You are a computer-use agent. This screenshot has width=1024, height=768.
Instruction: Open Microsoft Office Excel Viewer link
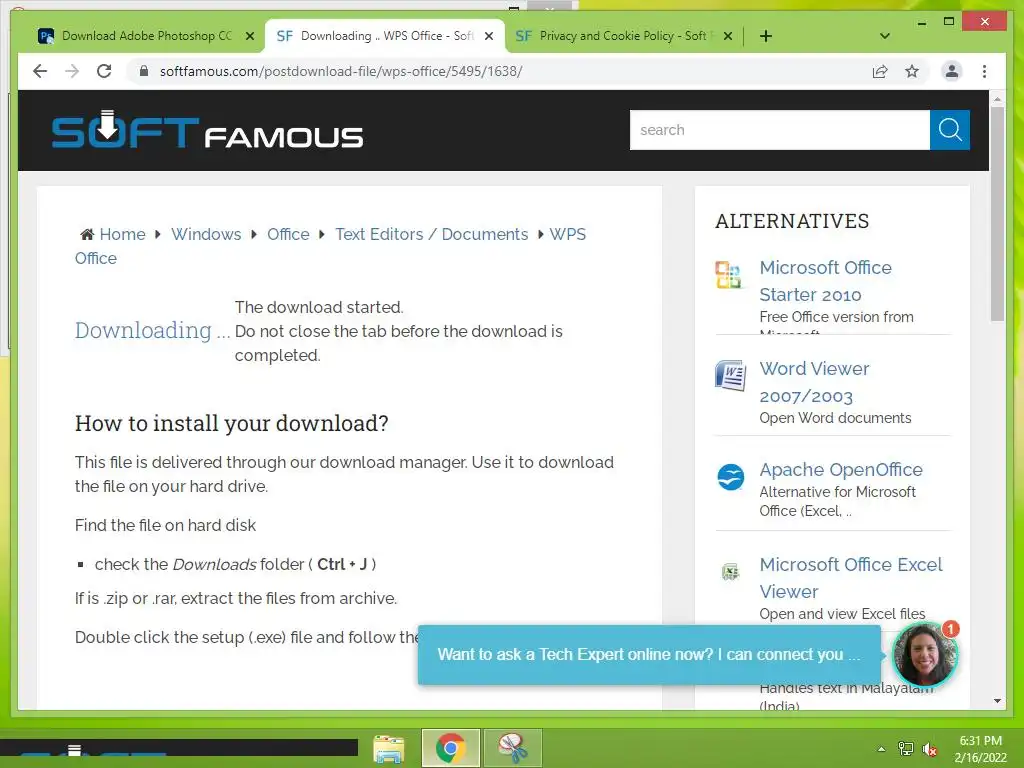[851, 578]
